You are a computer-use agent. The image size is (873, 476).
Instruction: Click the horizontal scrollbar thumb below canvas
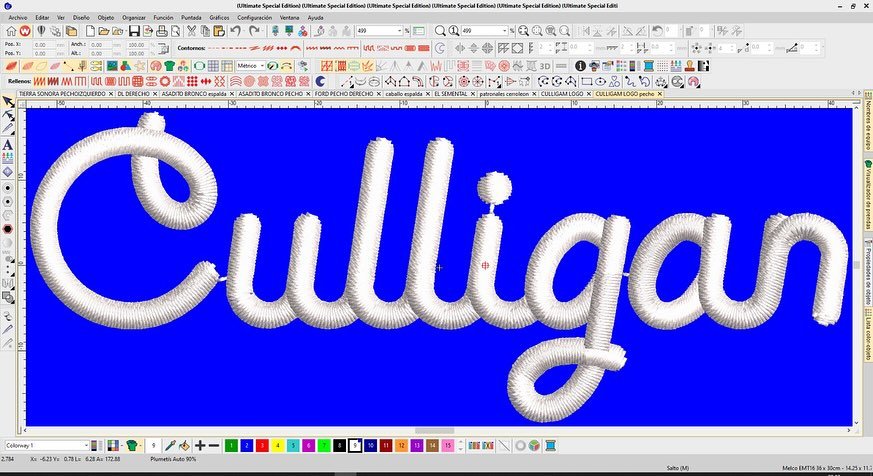435,430
